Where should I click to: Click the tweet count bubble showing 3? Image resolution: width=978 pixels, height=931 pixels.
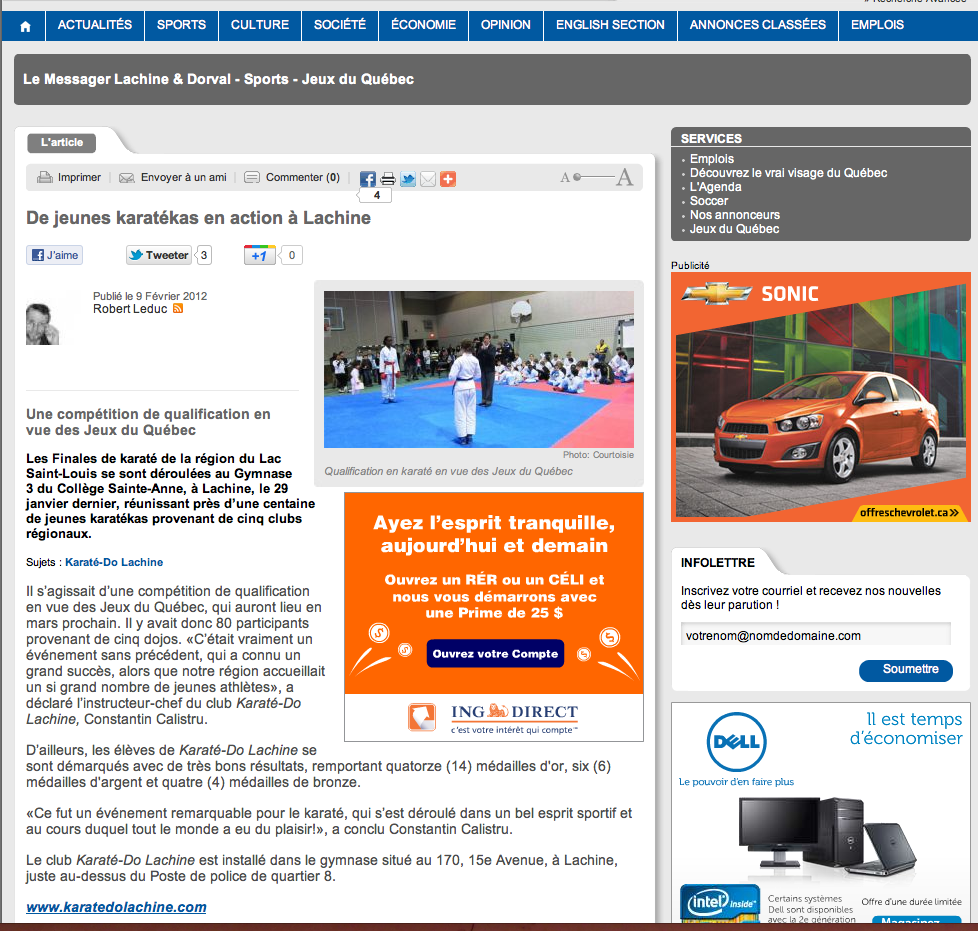point(204,255)
